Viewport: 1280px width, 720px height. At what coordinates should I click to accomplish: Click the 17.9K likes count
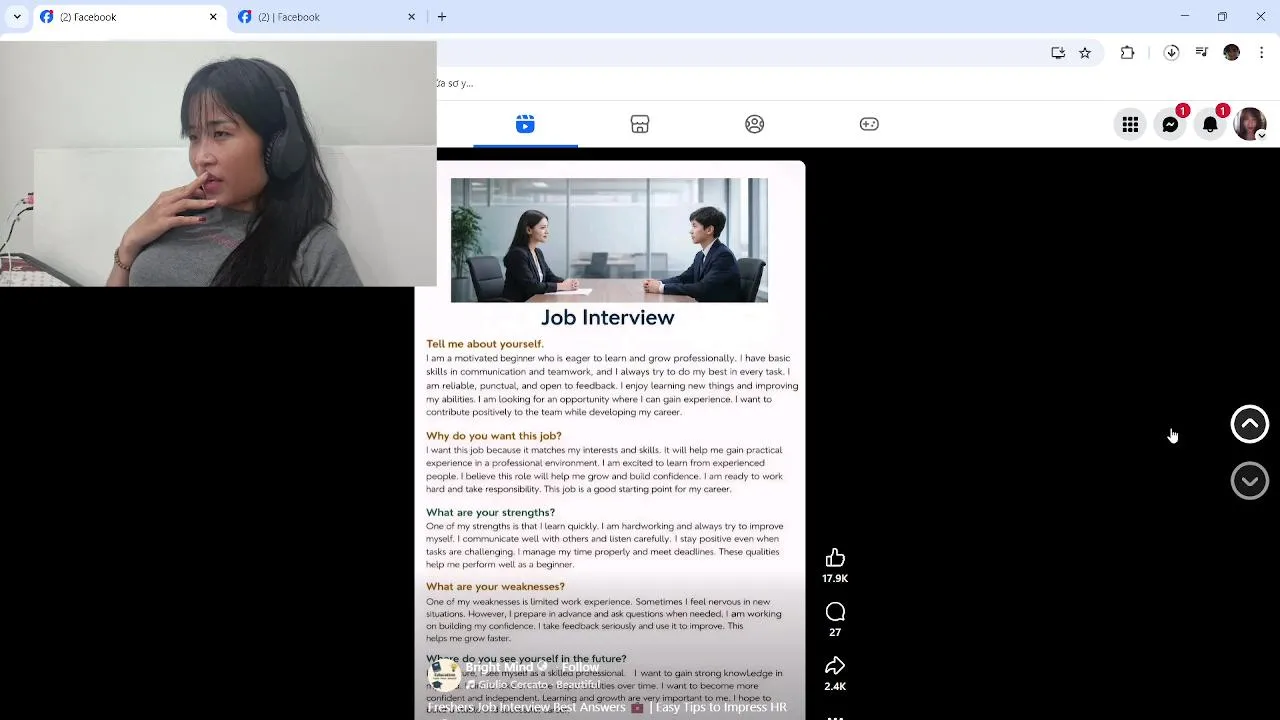[x=835, y=579]
